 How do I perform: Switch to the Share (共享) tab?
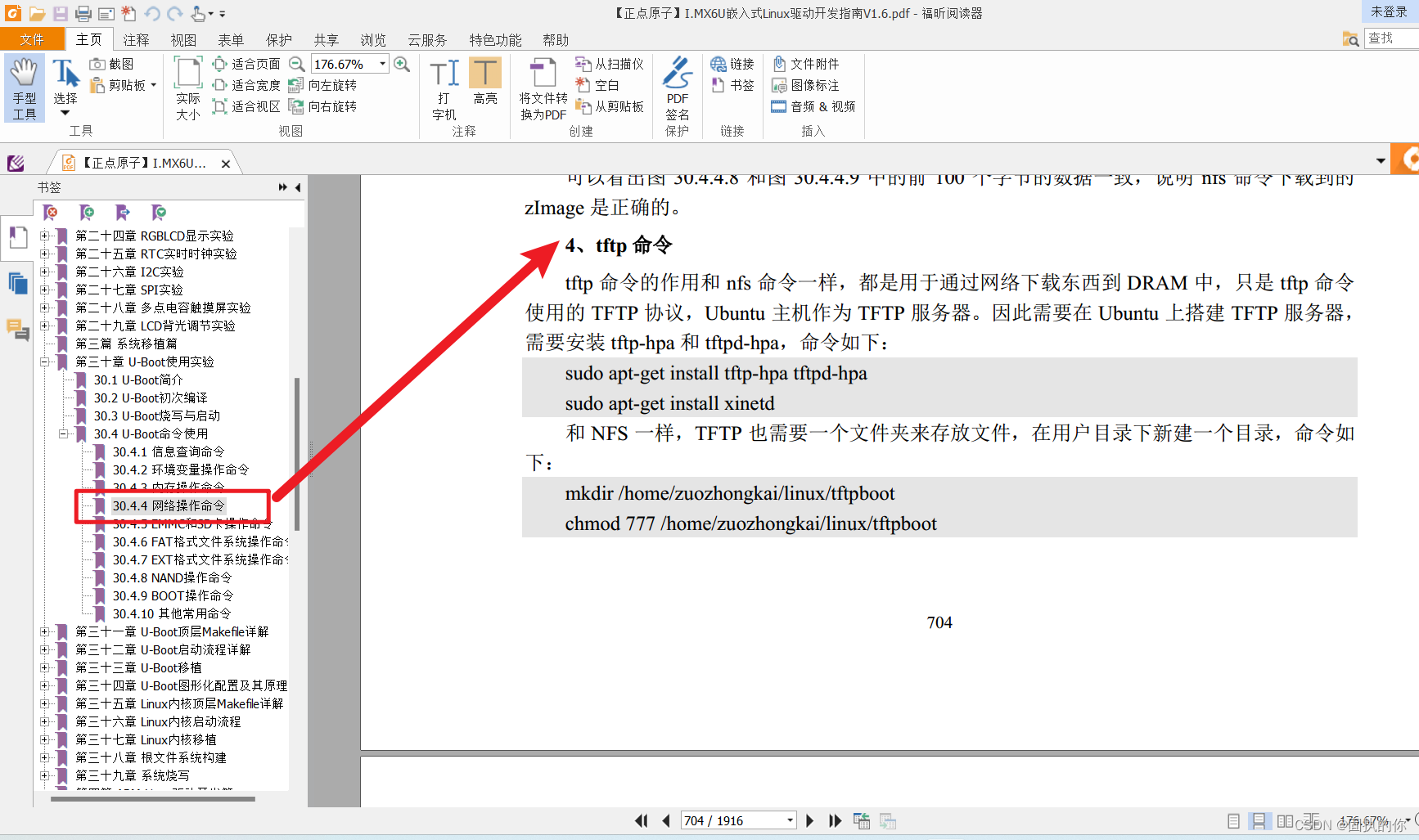pos(326,39)
